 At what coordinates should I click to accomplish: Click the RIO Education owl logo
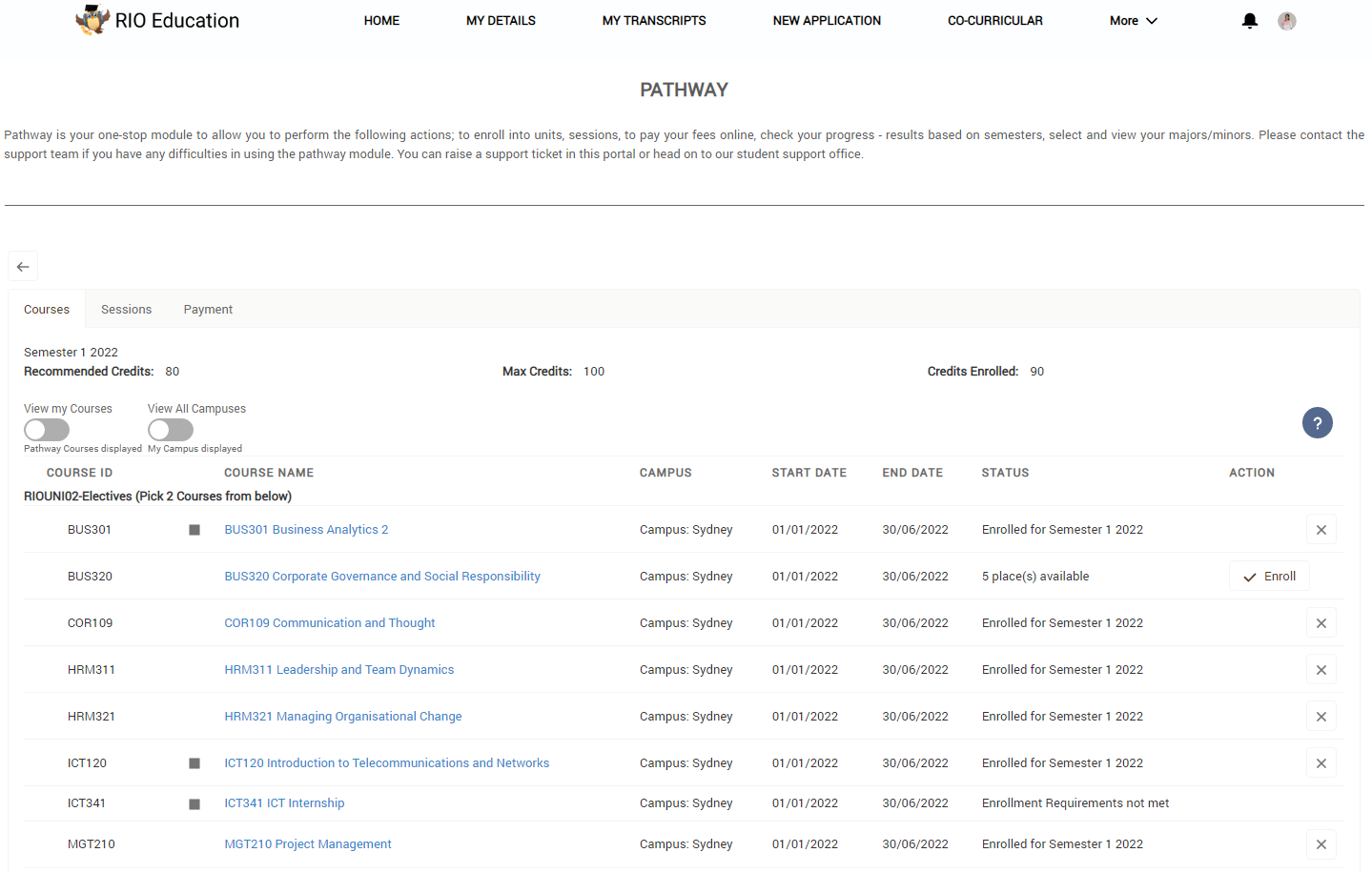92,20
